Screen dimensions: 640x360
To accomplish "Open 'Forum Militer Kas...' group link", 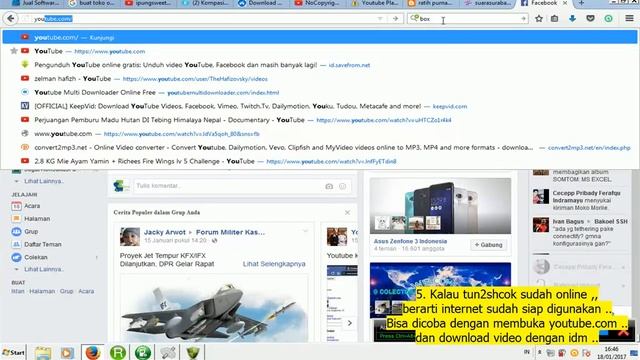I will click(230, 232).
